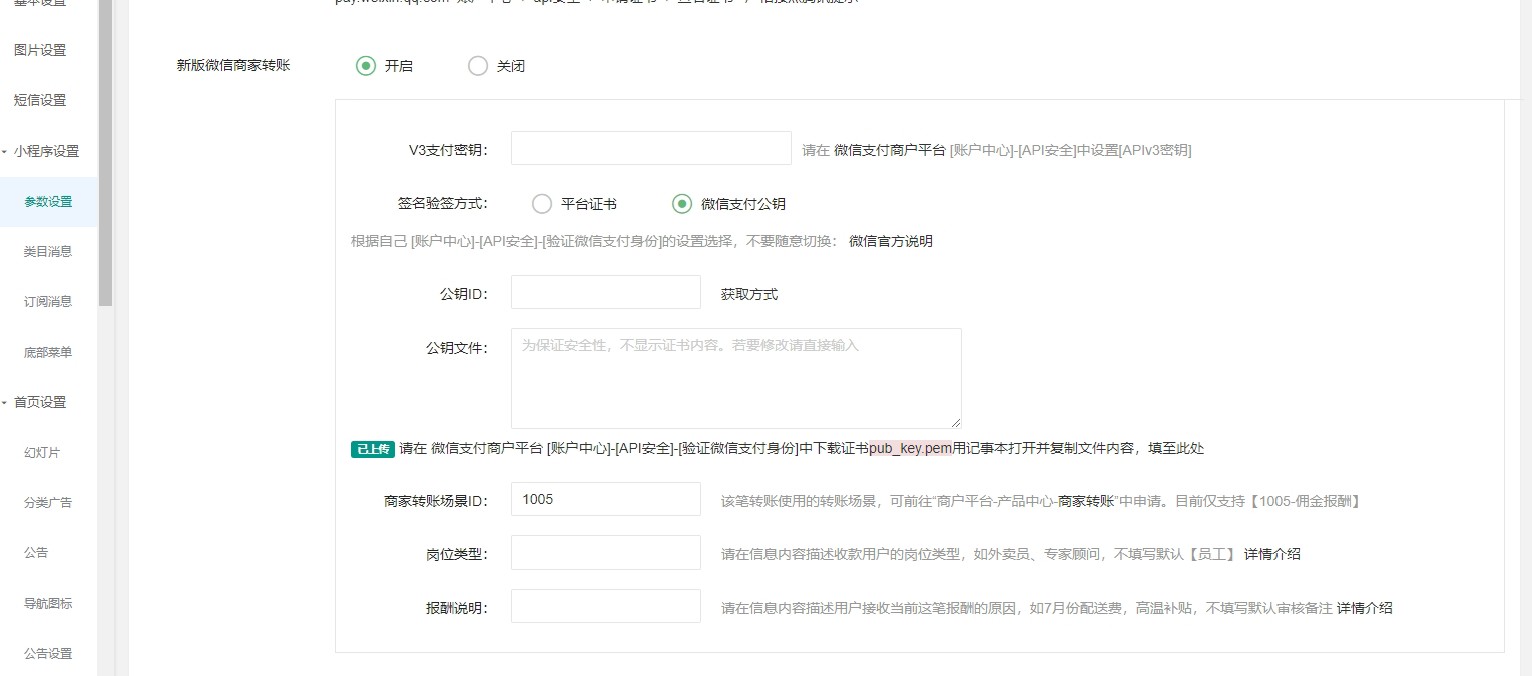Focus the 报酬说明 input field
Screen dimensions: 1532x676
606,606
